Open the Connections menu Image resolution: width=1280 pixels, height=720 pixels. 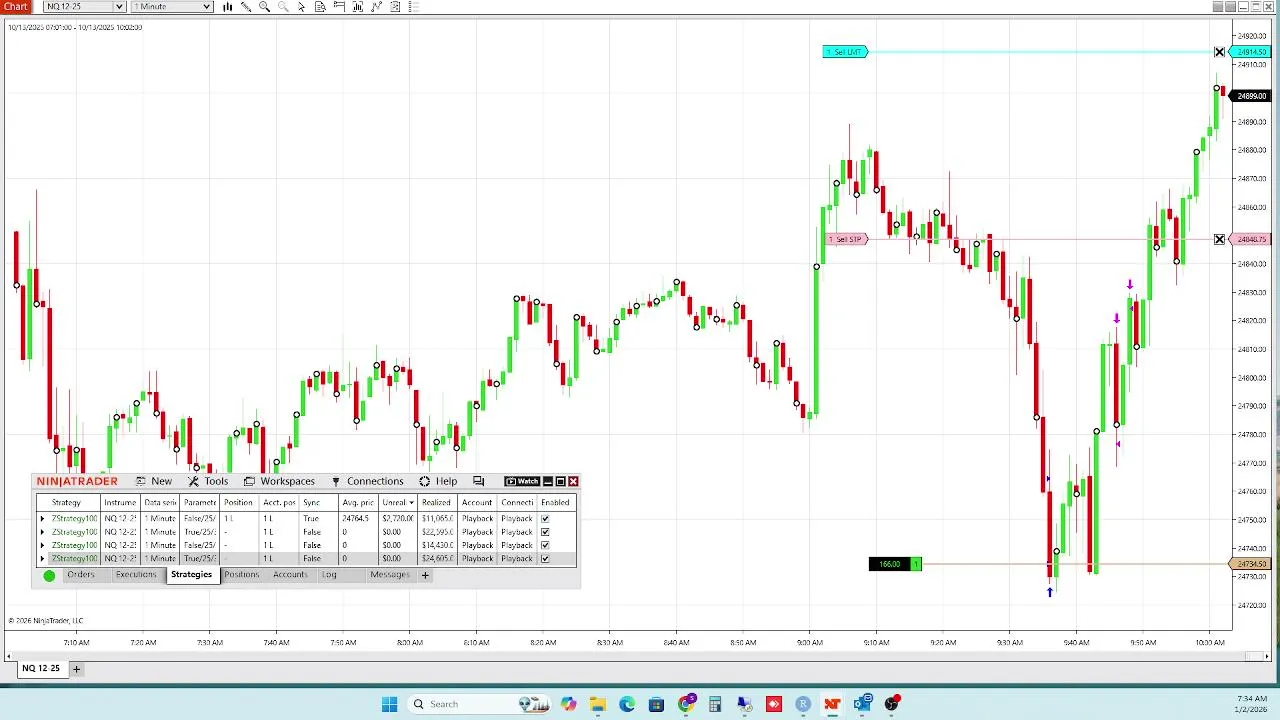click(367, 482)
